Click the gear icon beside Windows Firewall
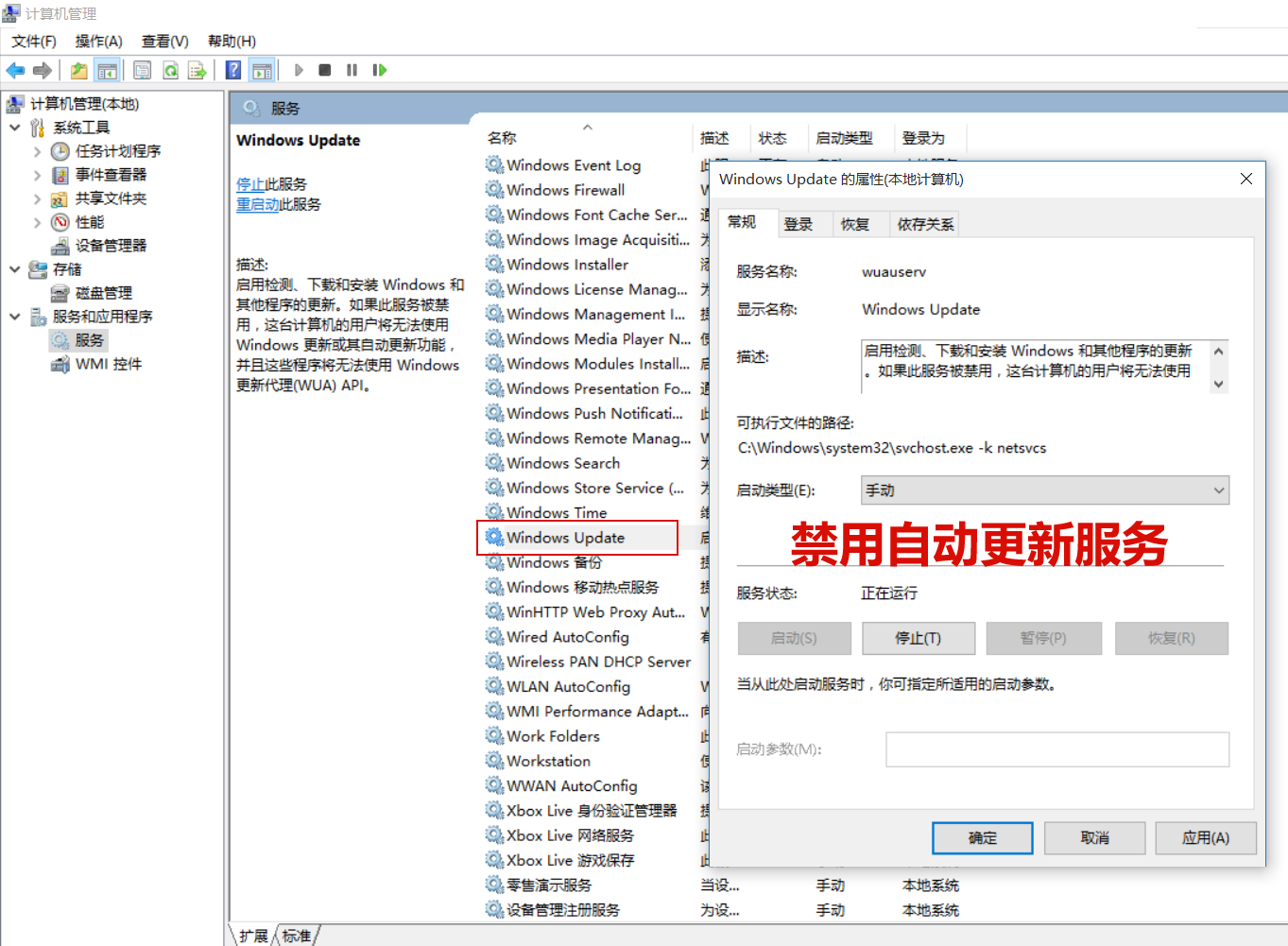 pos(494,189)
